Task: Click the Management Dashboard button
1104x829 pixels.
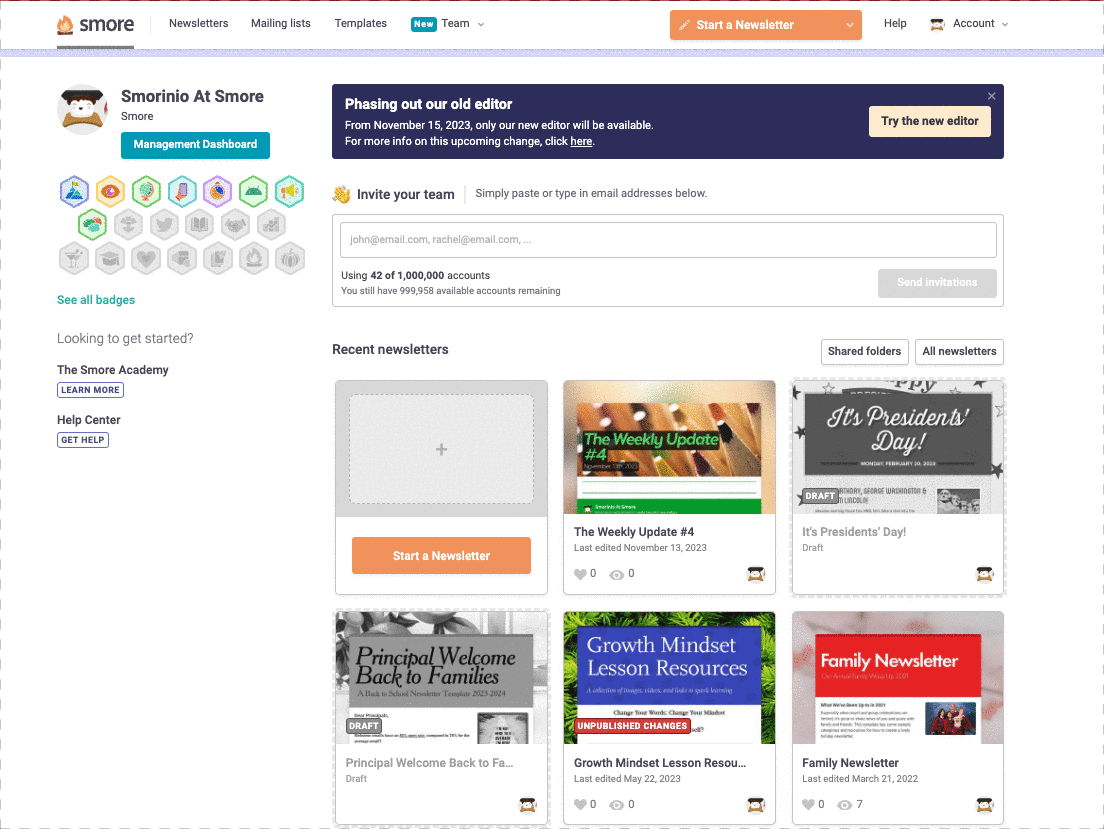Action: (x=195, y=145)
